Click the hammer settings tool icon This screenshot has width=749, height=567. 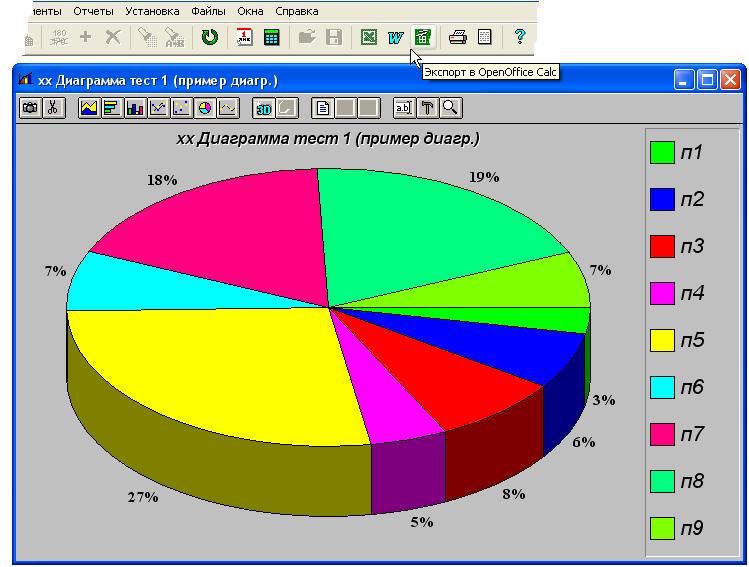point(427,108)
